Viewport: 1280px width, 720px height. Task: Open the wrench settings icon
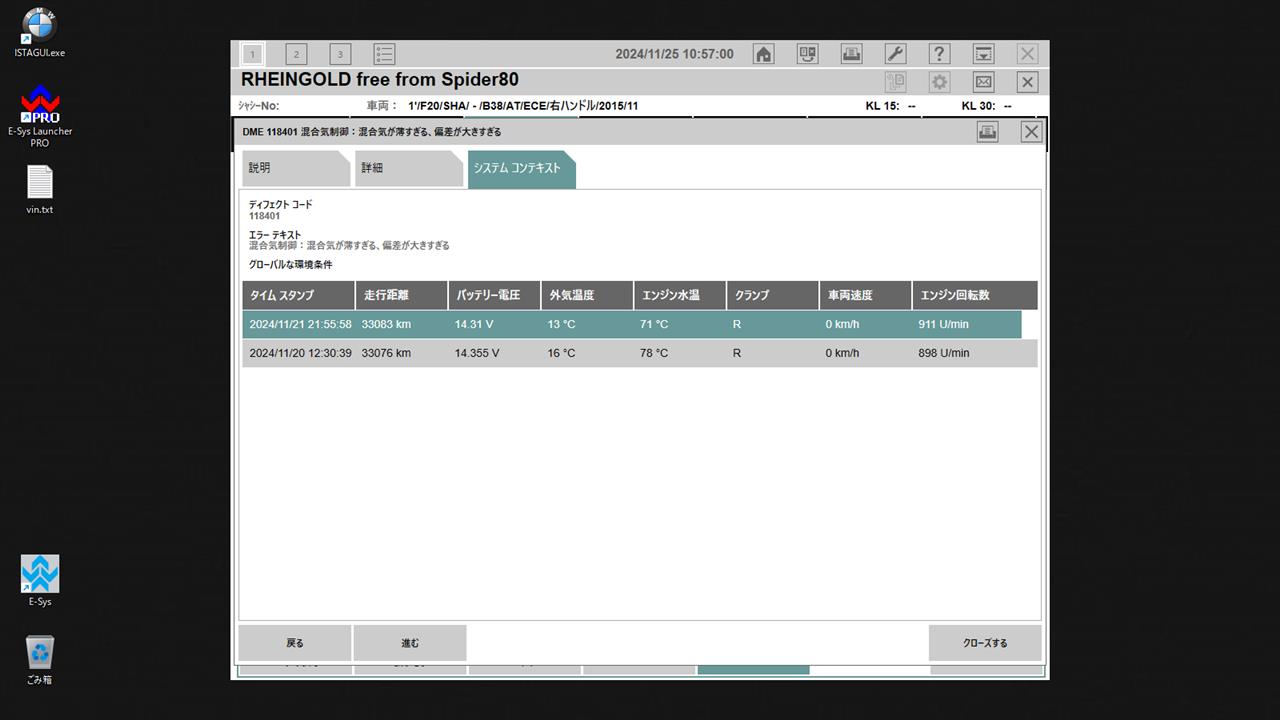coord(895,54)
